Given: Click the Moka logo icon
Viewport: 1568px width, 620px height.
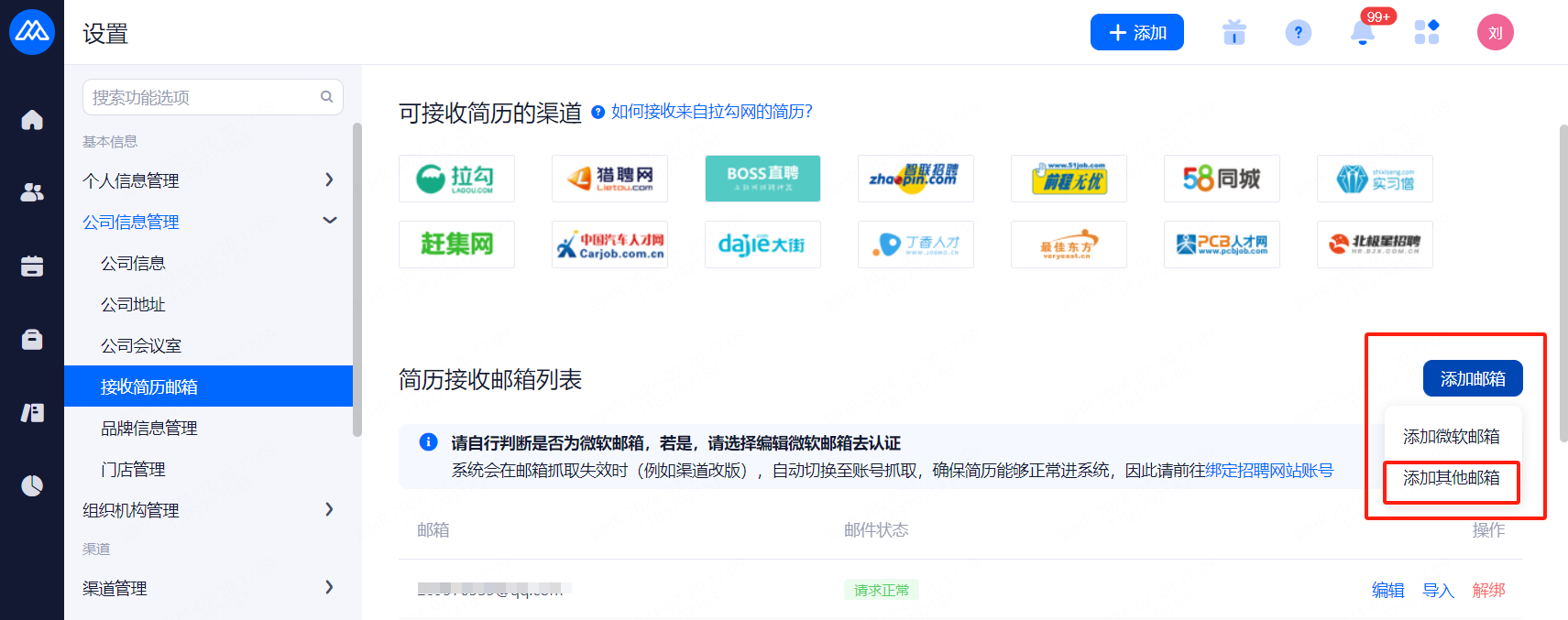Looking at the screenshot, I should (x=32, y=32).
